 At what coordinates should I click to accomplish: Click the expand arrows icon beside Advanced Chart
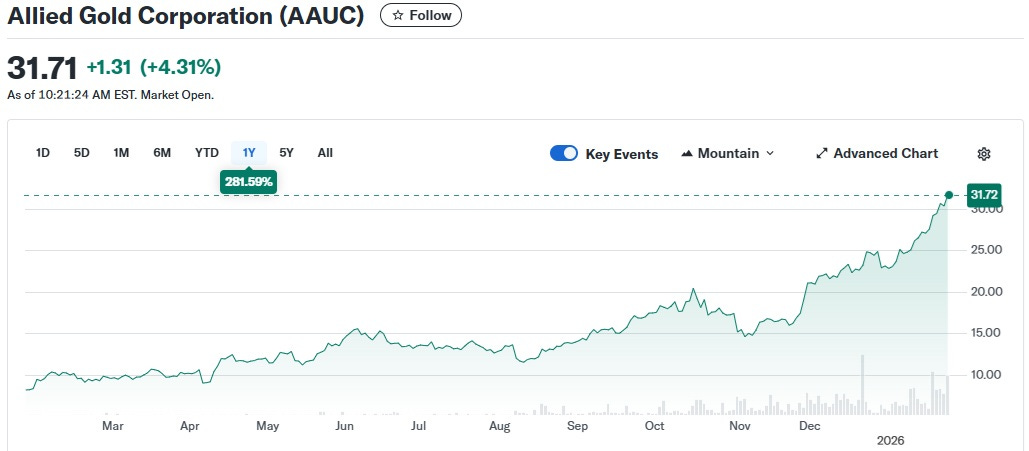822,154
